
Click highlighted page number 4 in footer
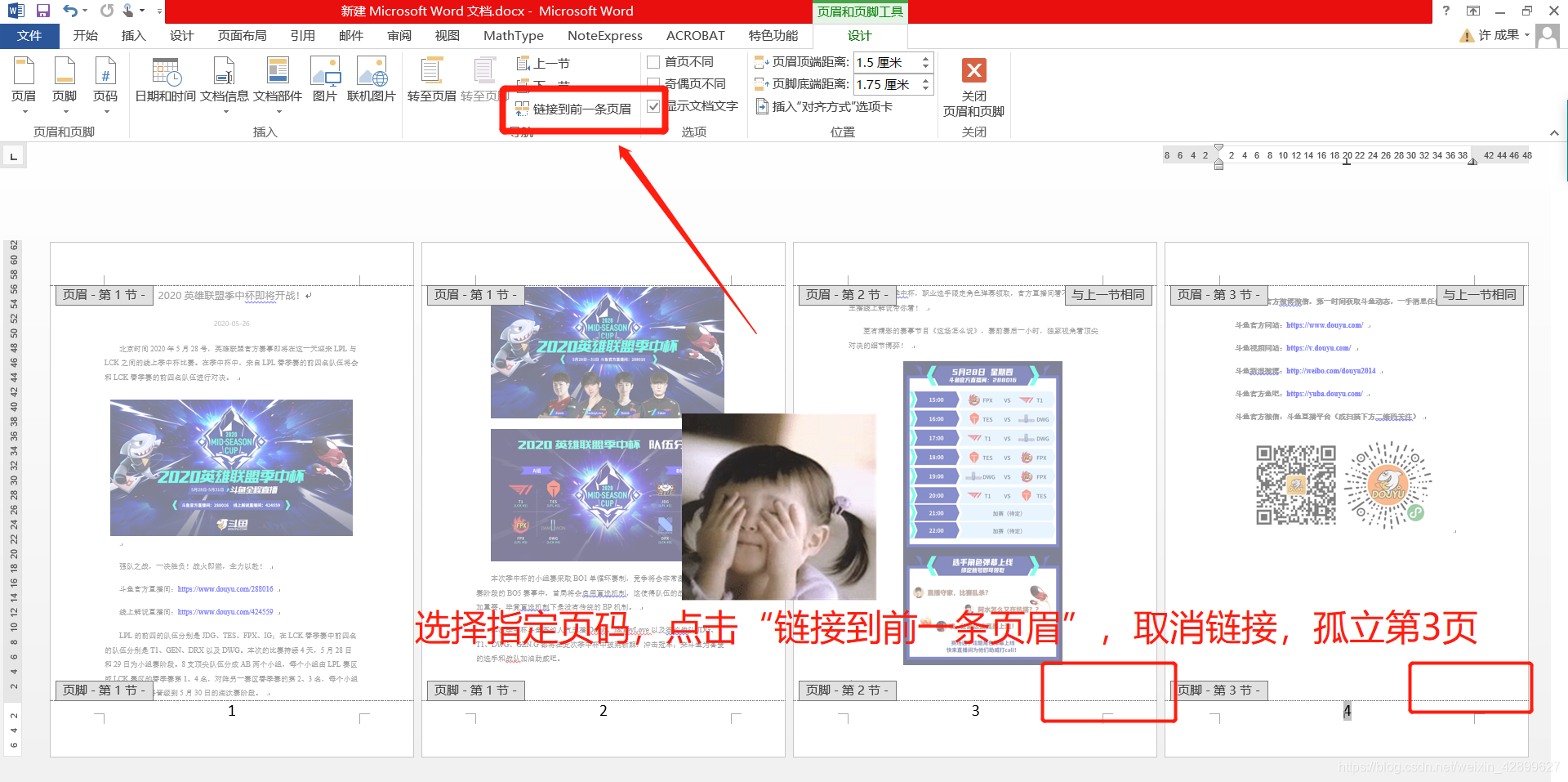click(x=1347, y=711)
